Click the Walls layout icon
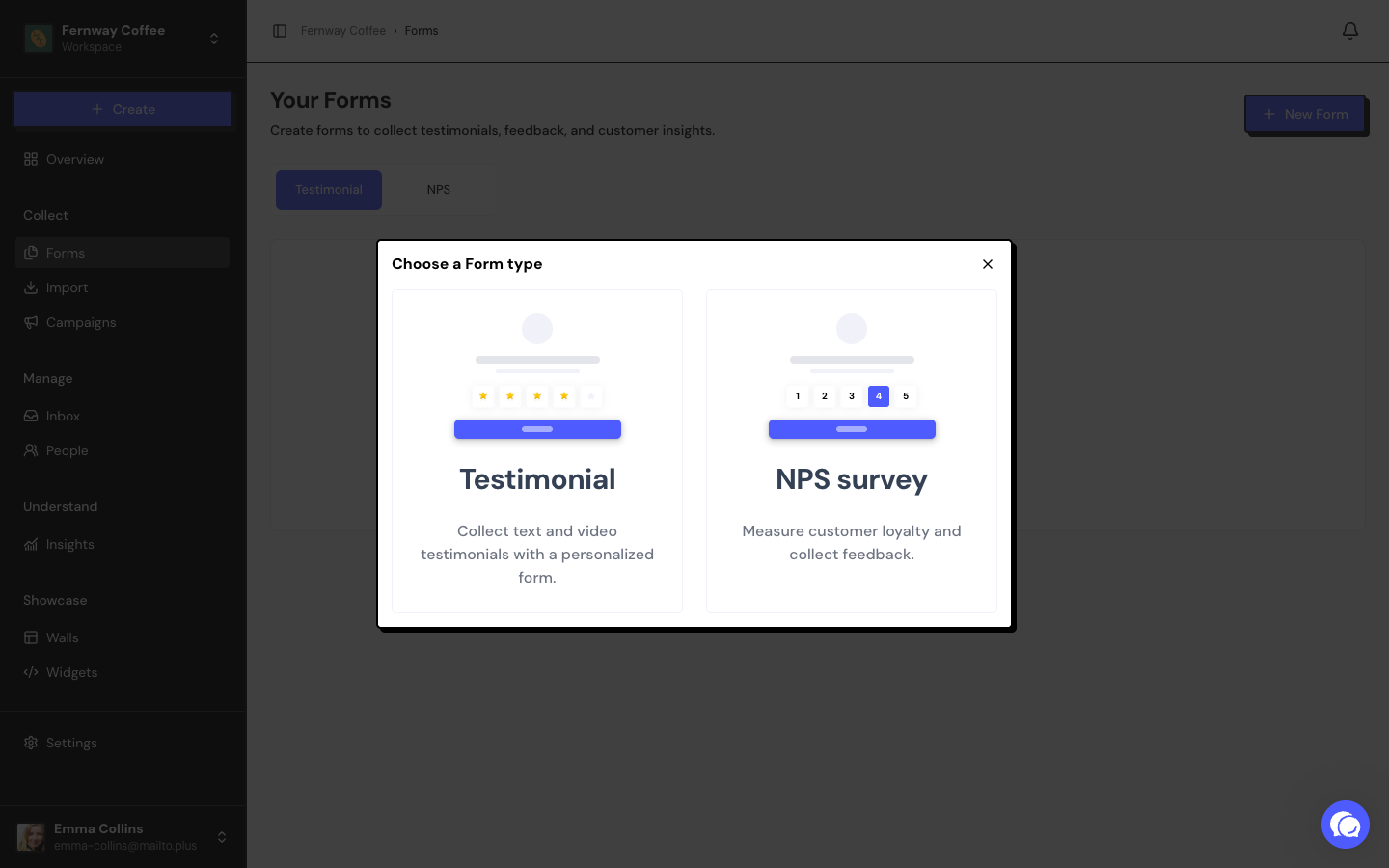This screenshot has width=1389, height=868. [31, 637]
